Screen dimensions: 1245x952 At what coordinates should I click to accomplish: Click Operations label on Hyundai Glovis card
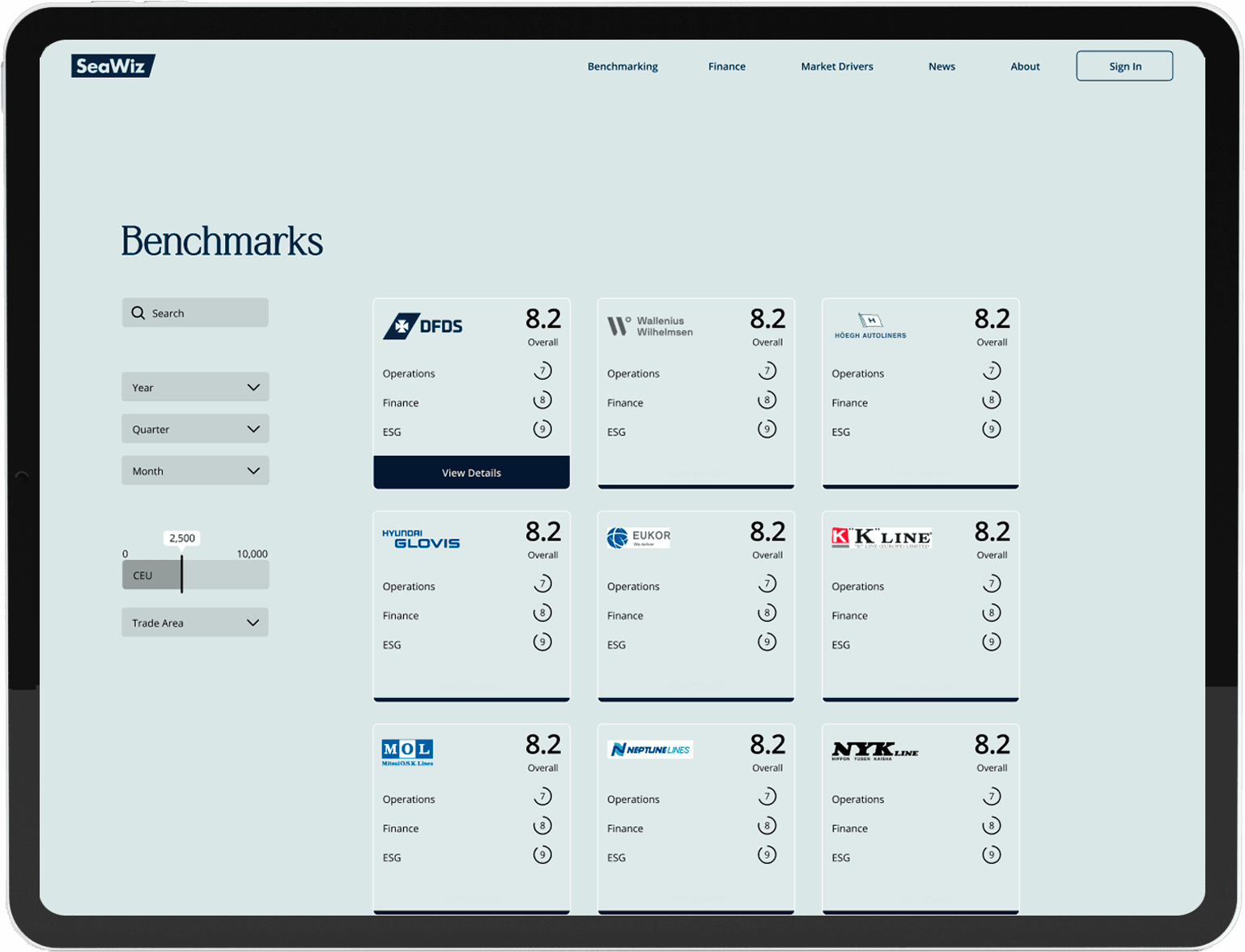click(x=409, y=586)
